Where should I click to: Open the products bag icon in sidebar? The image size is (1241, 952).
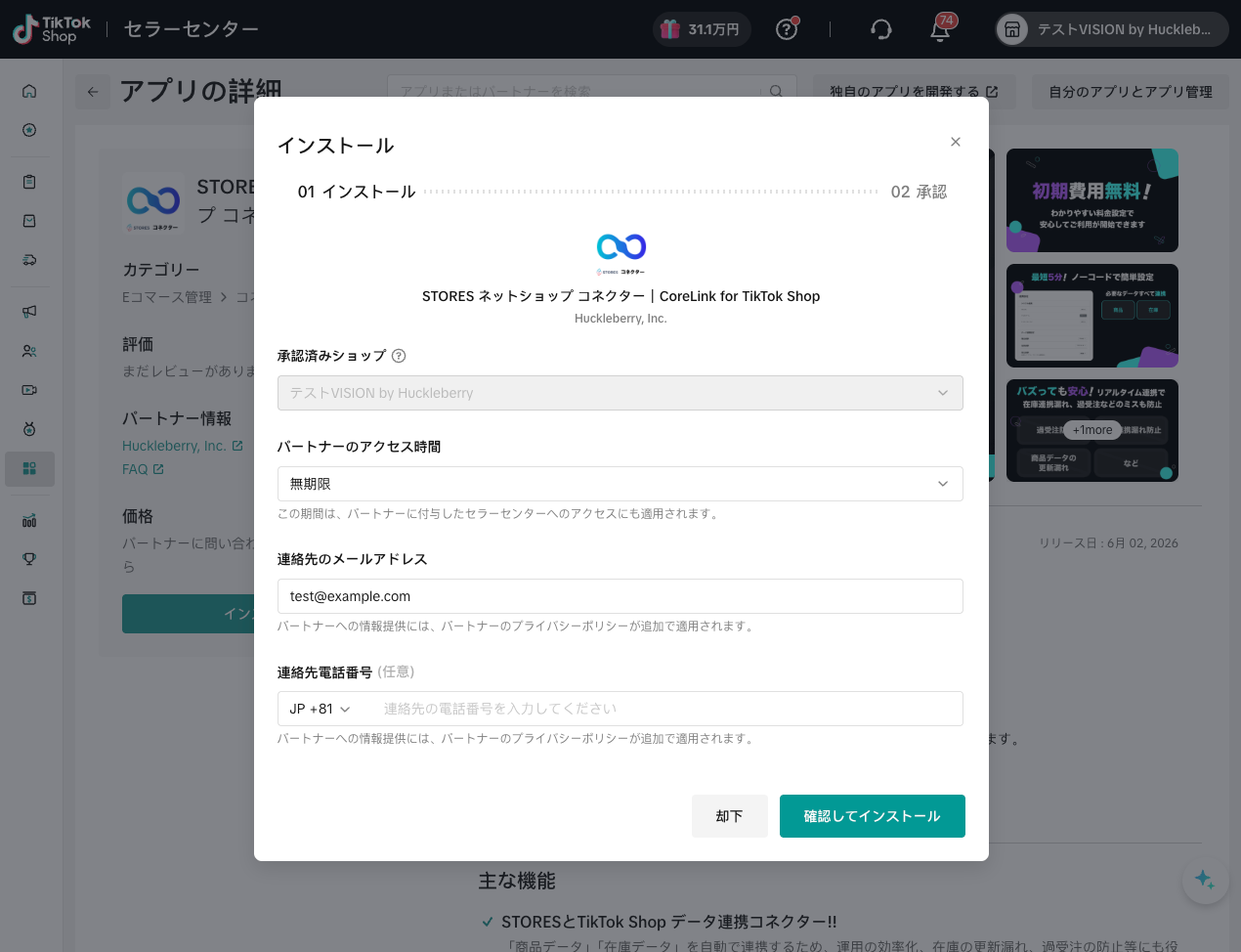pyautogui.click(x=29, y=221)
